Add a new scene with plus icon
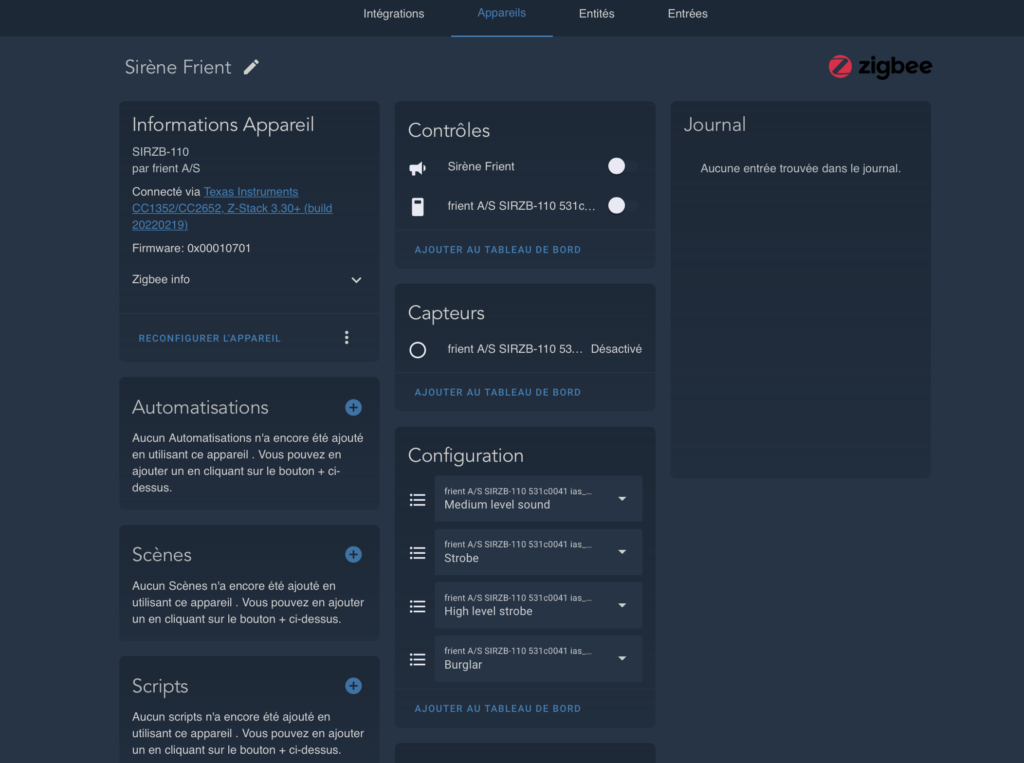The image size is (1024, 763). [x=353, y=555]
